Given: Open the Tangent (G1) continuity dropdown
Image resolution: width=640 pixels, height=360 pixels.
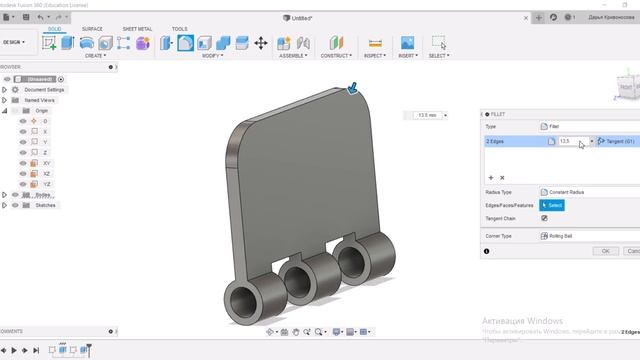Looking at the screenshot, I should point(617,141).
